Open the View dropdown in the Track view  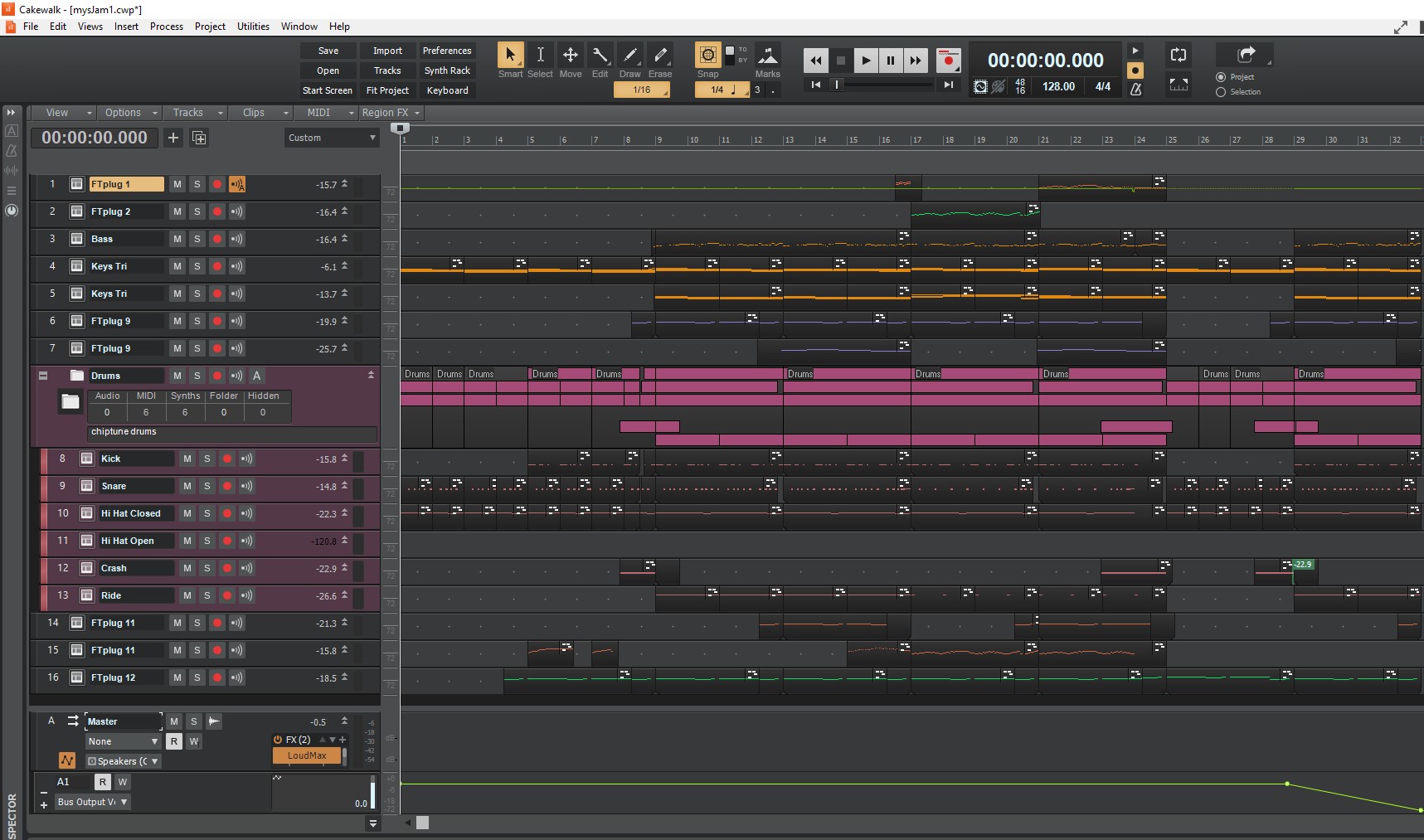coord(64,113)
